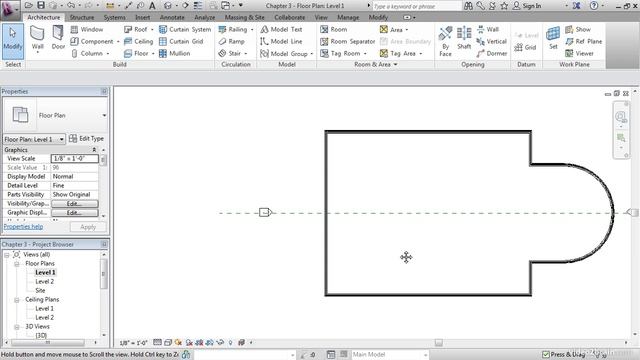Expand the Stair dropdown

coord(246,53)
